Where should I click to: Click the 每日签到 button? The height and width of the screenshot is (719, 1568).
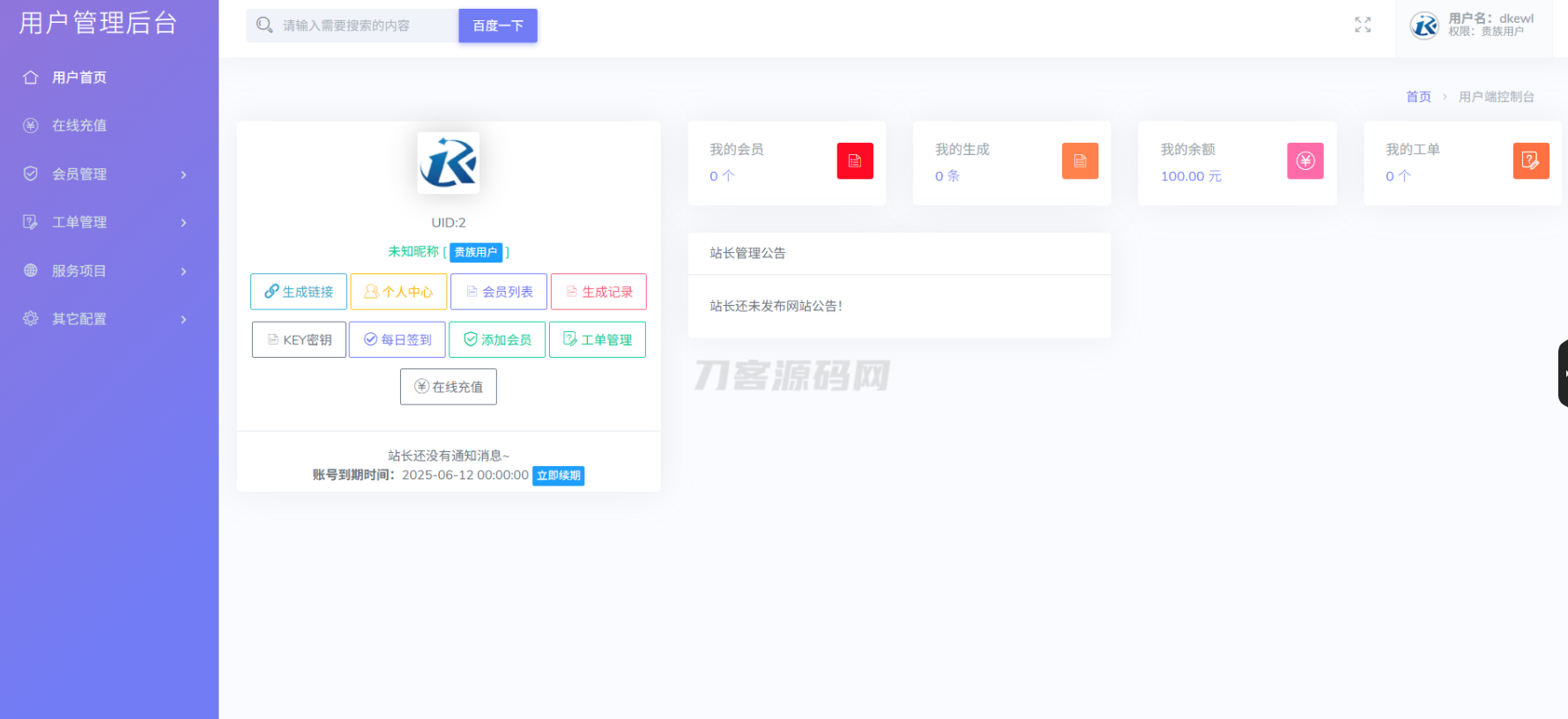pos(398,339)
